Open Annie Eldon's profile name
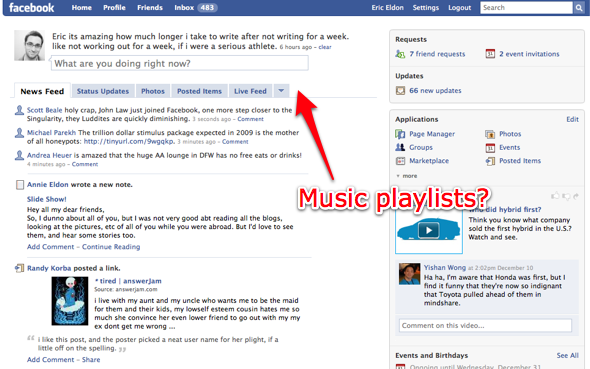This screenshot has height=369, width=590. point(48,184)
